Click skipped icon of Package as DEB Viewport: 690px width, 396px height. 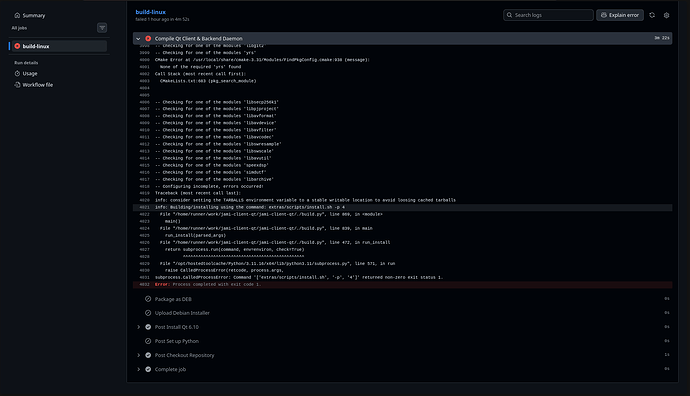tap(148, 299)
